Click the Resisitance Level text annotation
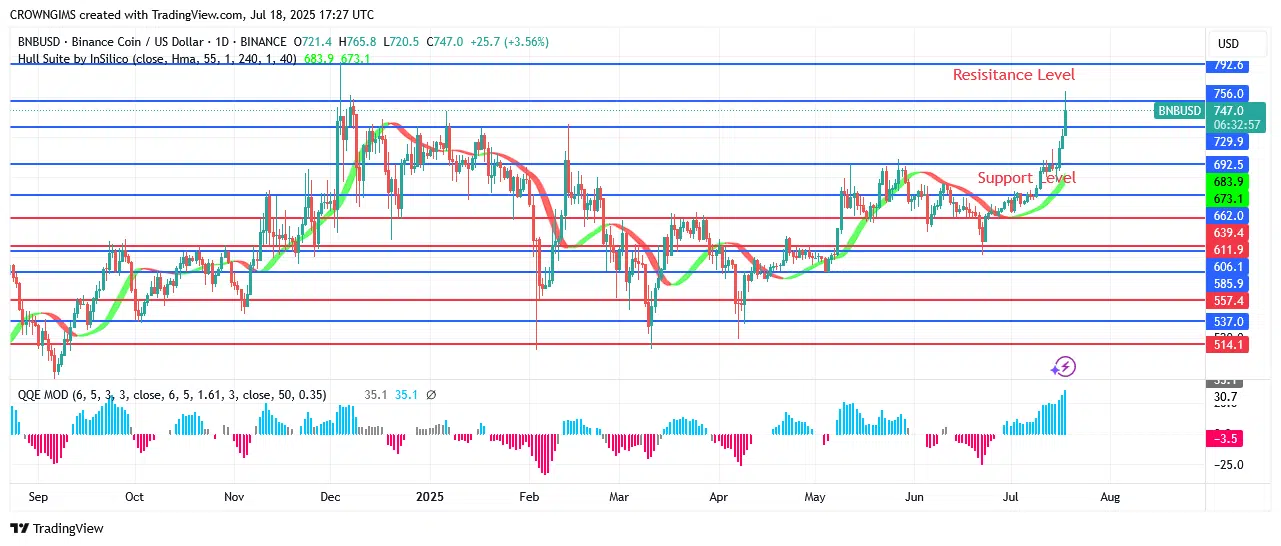The height and width of the screenshot is (546, 1281). 1013,75
